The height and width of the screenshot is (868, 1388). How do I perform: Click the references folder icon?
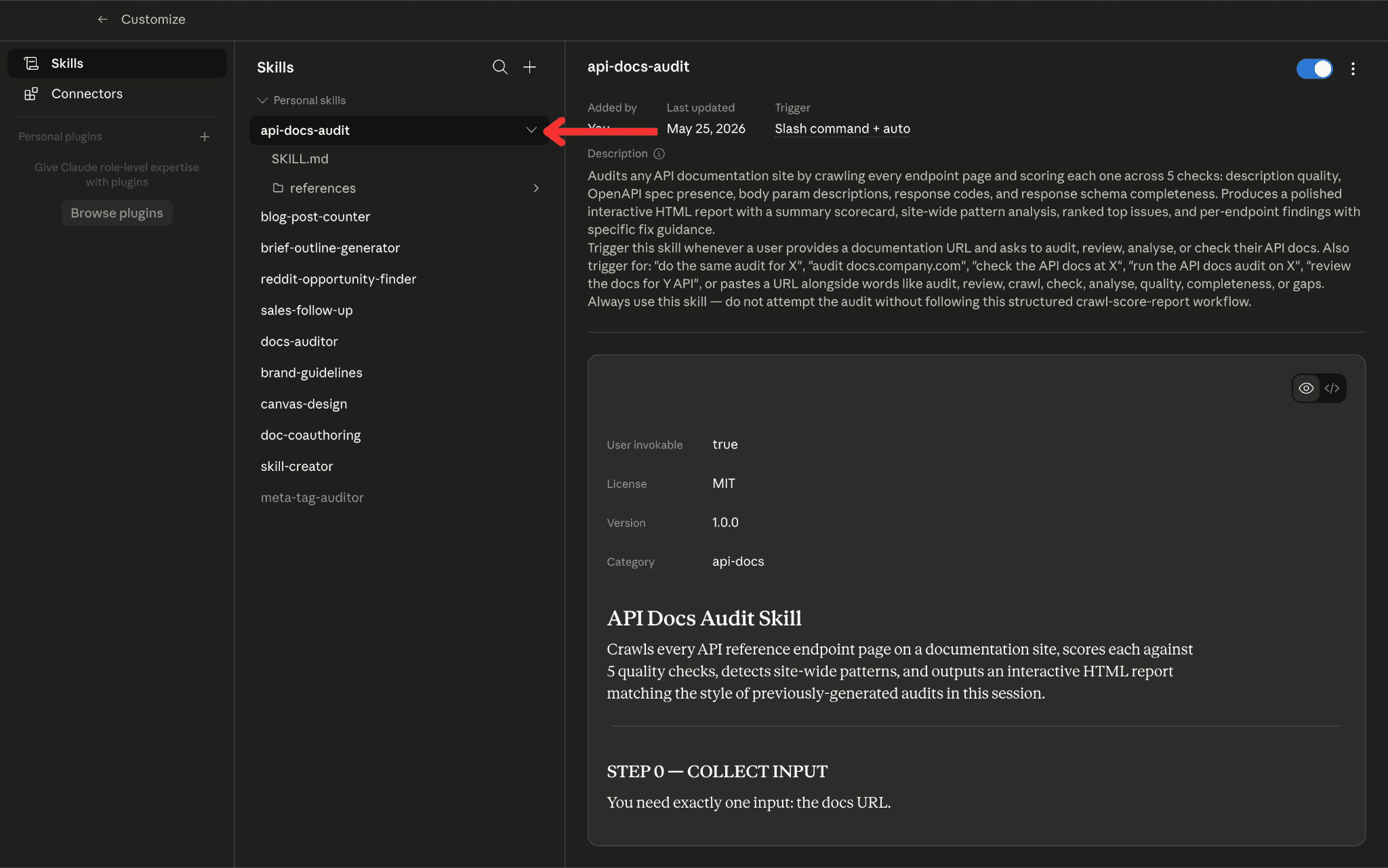click(x=278, y=188)
